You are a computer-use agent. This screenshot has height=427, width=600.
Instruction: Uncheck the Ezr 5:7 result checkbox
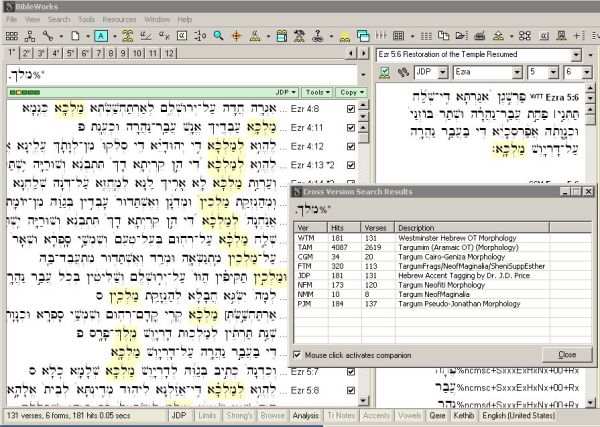[351, 372]
